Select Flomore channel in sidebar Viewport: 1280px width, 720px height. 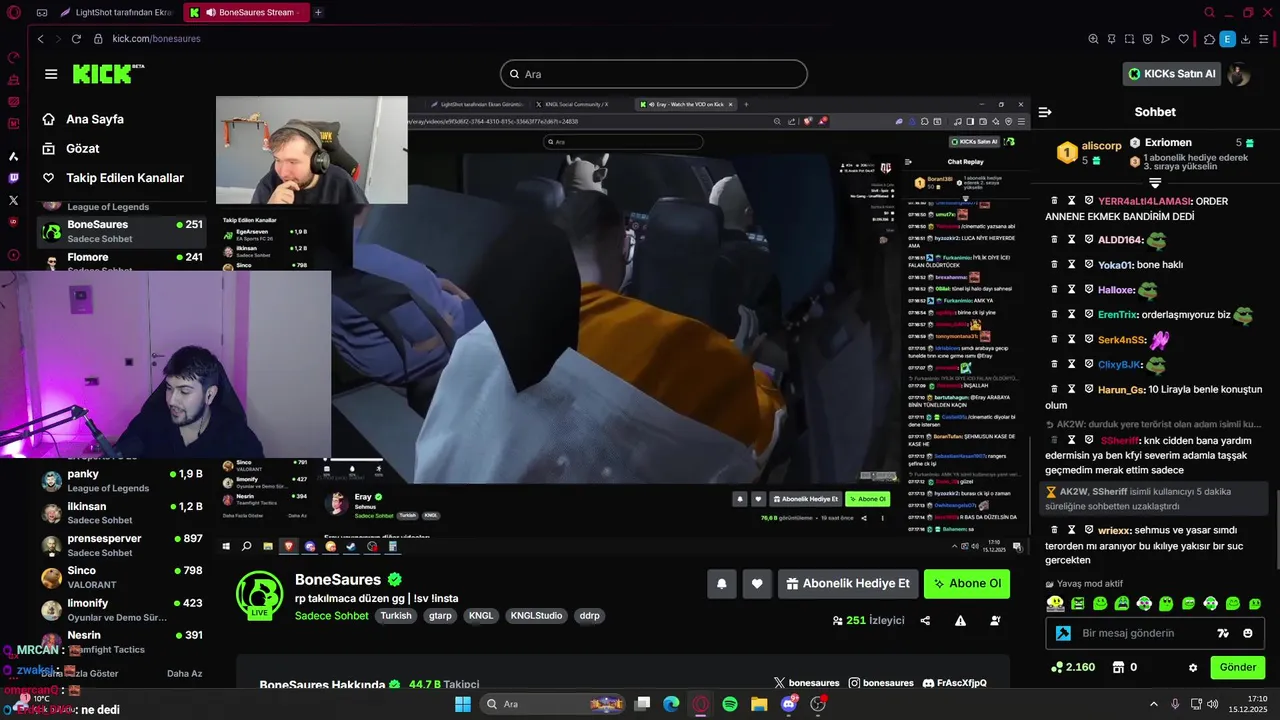tap(121, 261)
